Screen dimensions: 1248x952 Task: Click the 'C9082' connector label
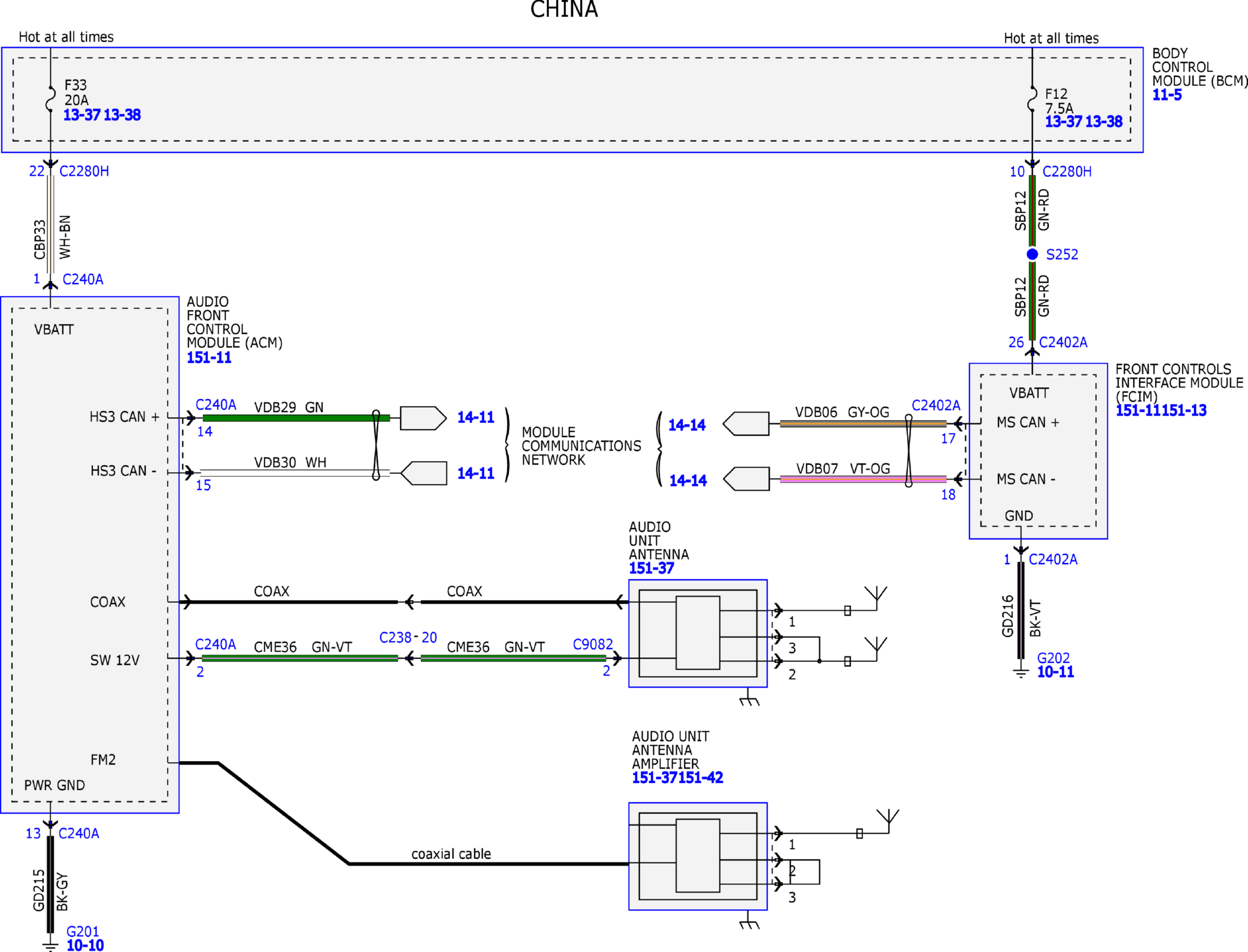pyautogui.click(x=593, y=644)
